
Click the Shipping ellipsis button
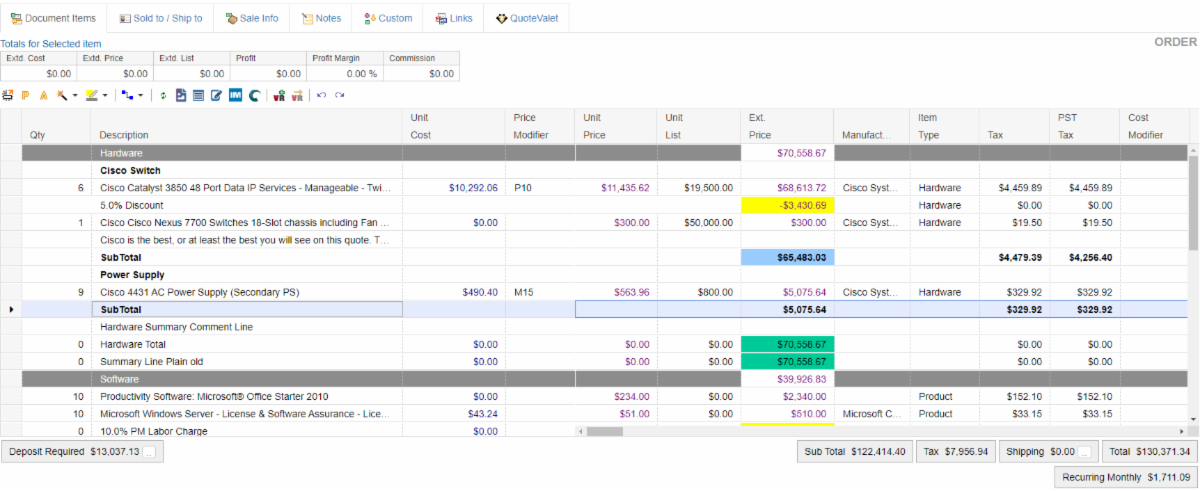[1083, 452]
